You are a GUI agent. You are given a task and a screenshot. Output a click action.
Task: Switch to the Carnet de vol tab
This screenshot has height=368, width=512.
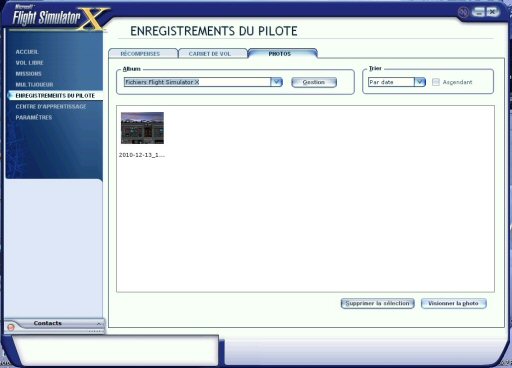[x=210, y=54]
